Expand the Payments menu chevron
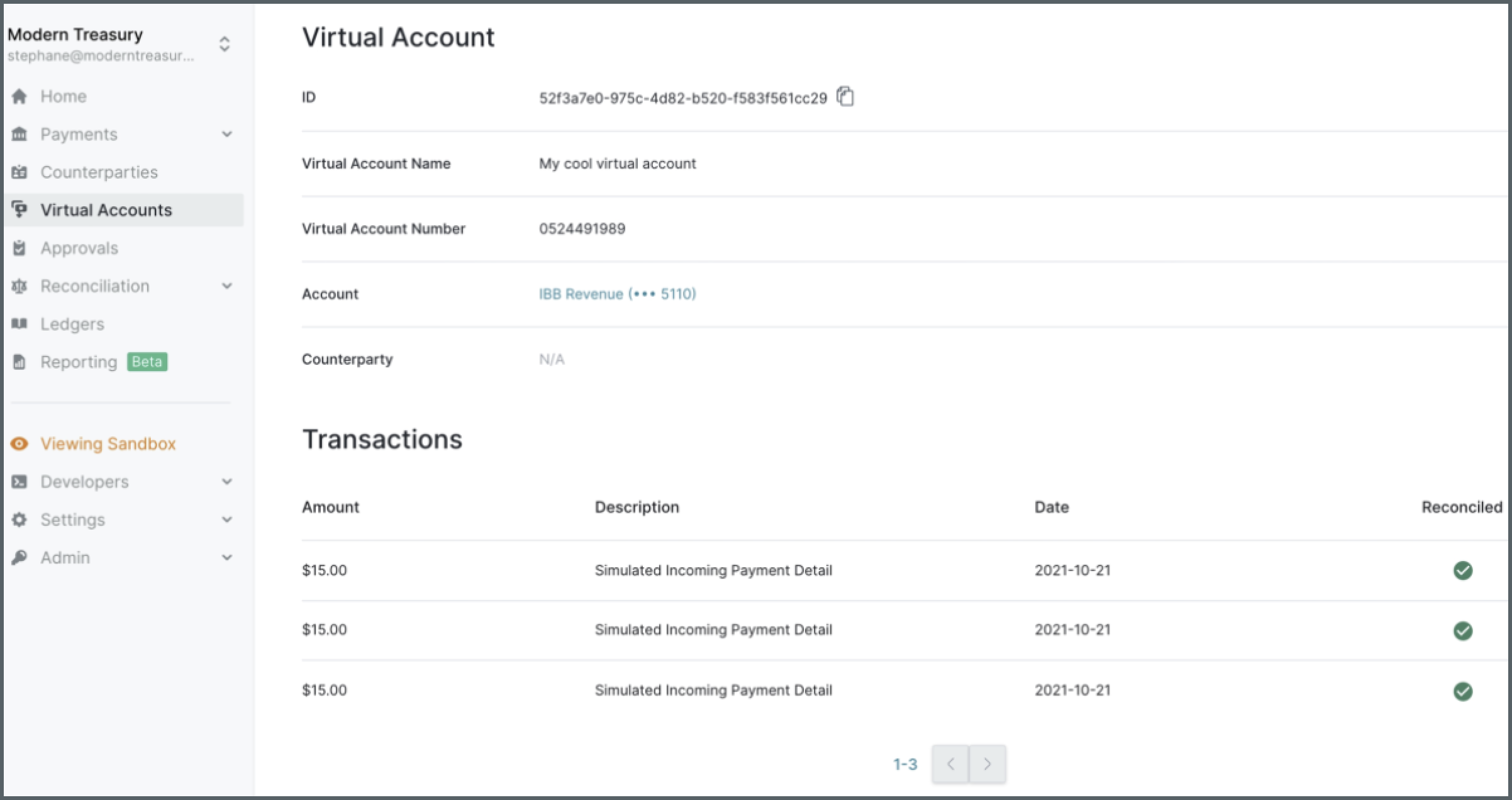This screenshot has width=1512, height=800. click(x=227, y=134)
